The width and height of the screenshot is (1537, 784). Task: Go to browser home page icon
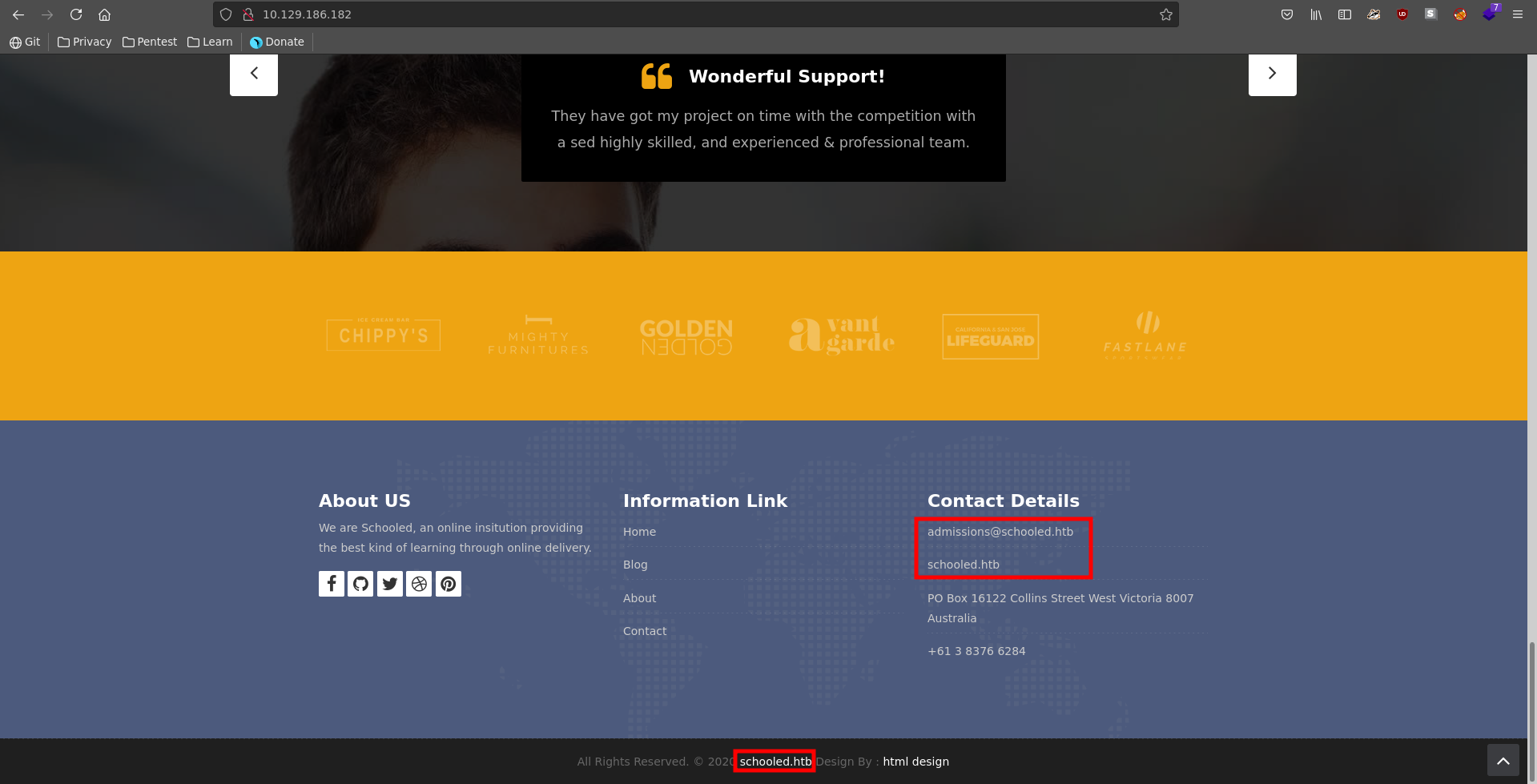[104, 14]
